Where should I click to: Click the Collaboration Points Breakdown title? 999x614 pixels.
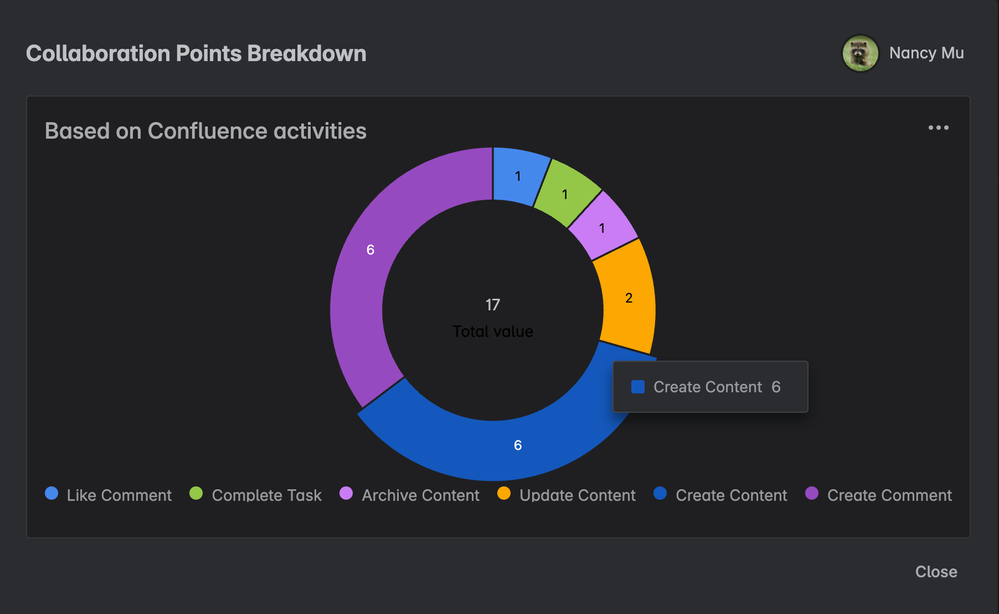[x=196, y=53]
